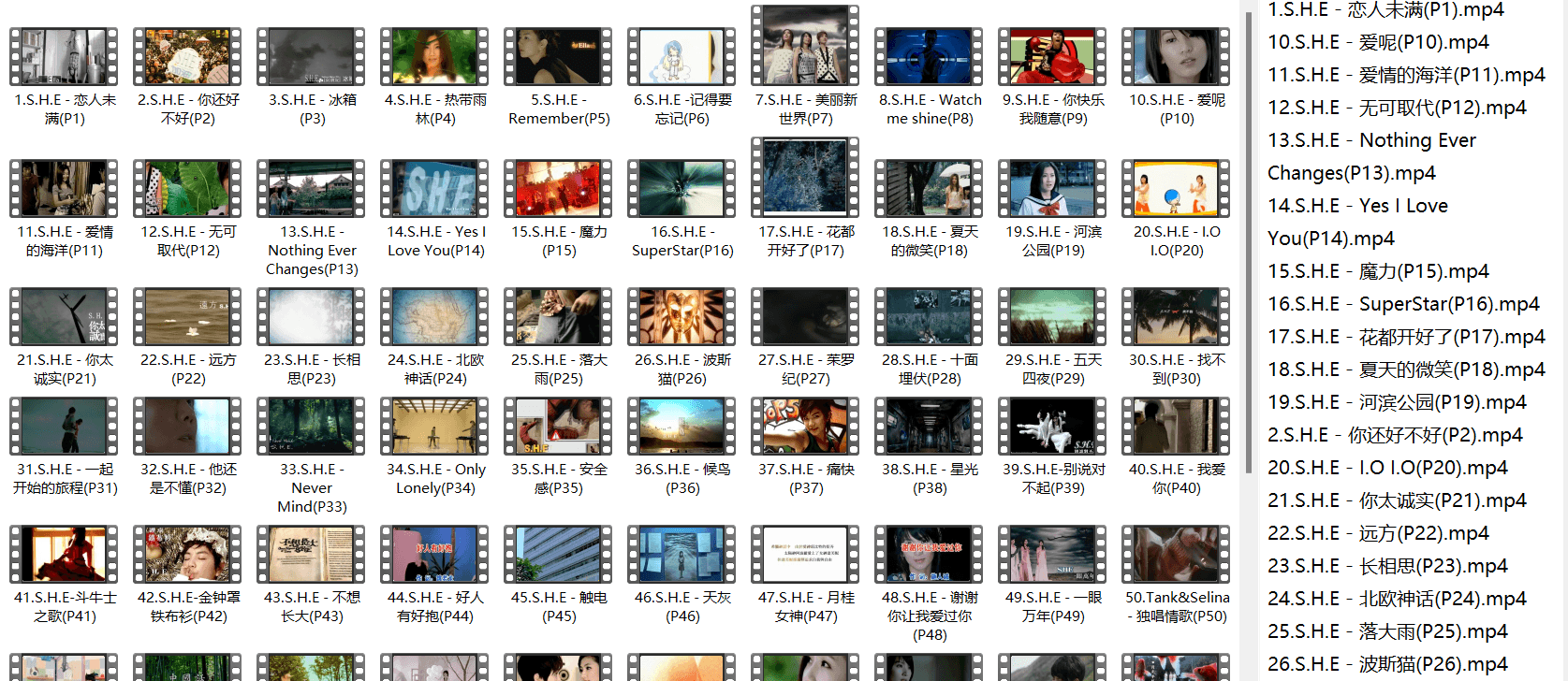Select video 4.S.H.E - 热带雨林(P4)
The width and height of the screenshot is (1568, 681).
pos(434,56)
